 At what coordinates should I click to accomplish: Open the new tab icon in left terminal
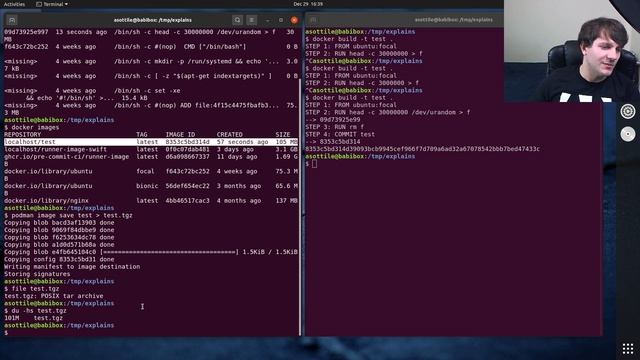(x=11, y=20)
